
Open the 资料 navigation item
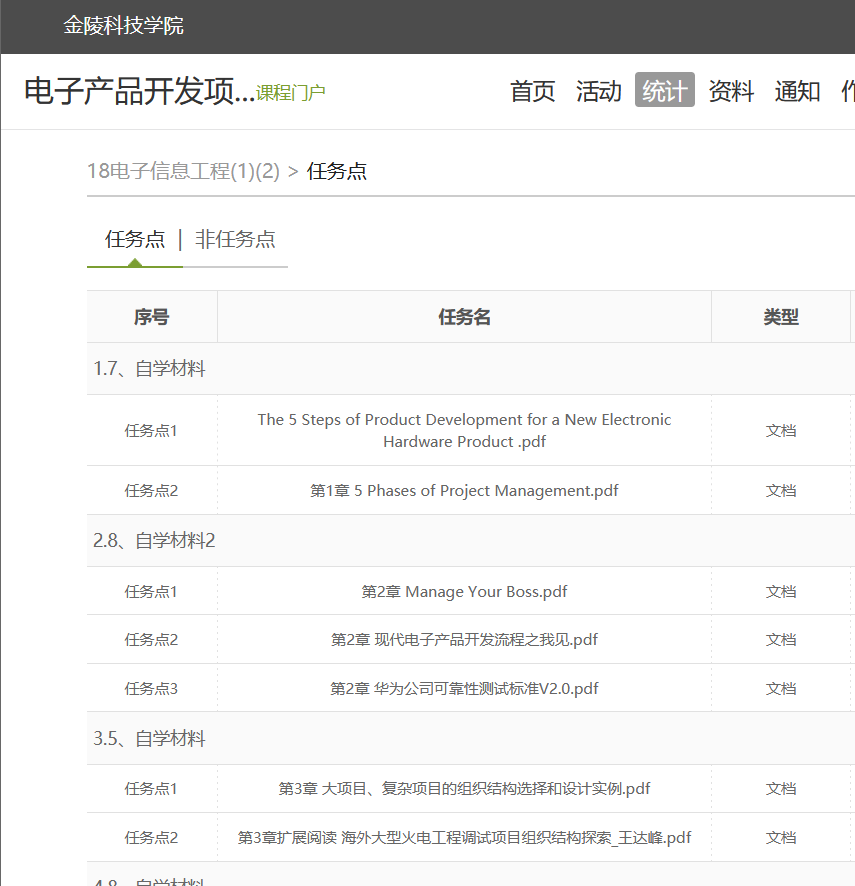point(730,91)
